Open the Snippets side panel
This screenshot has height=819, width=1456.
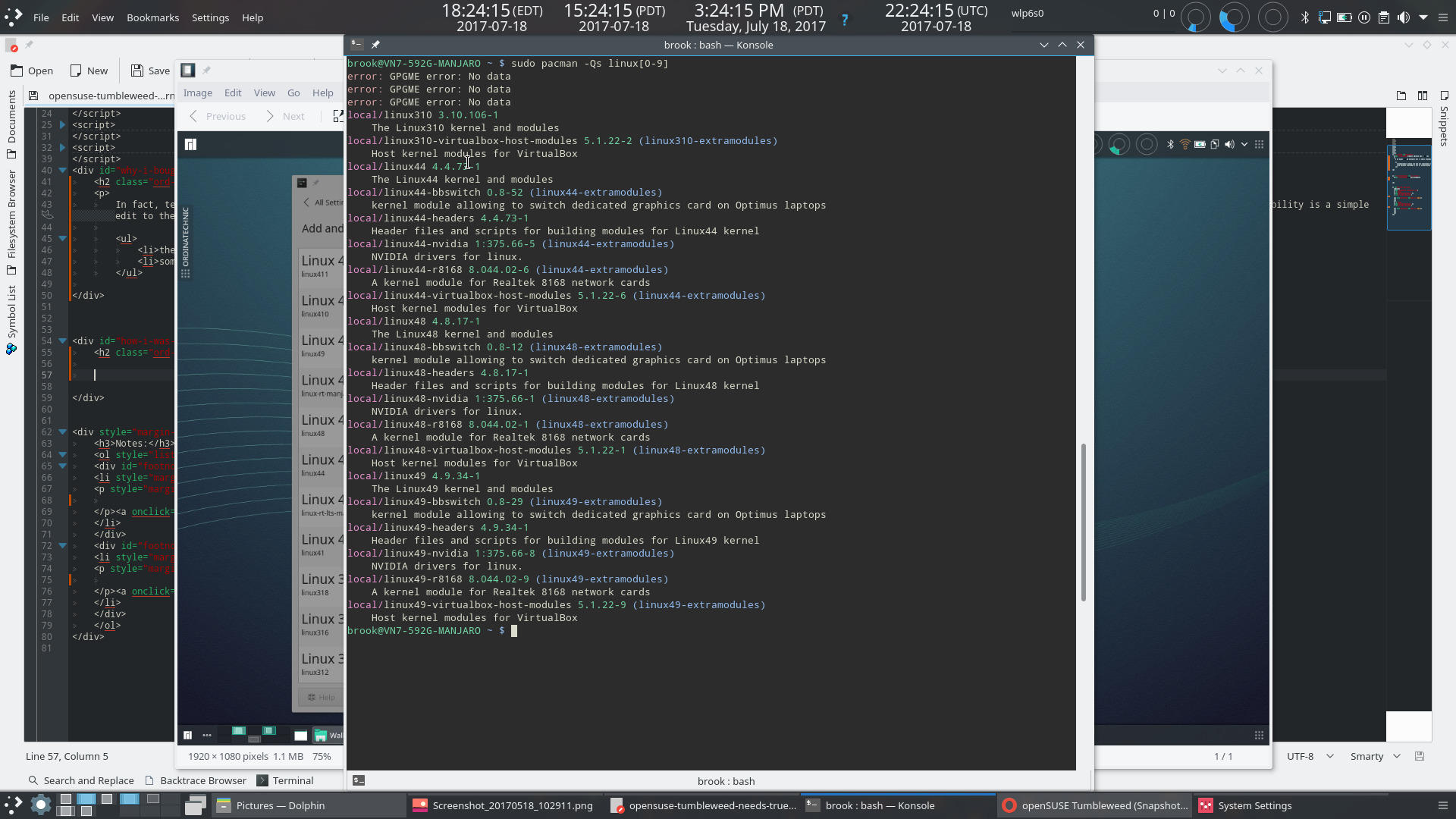pos(1444,119)
